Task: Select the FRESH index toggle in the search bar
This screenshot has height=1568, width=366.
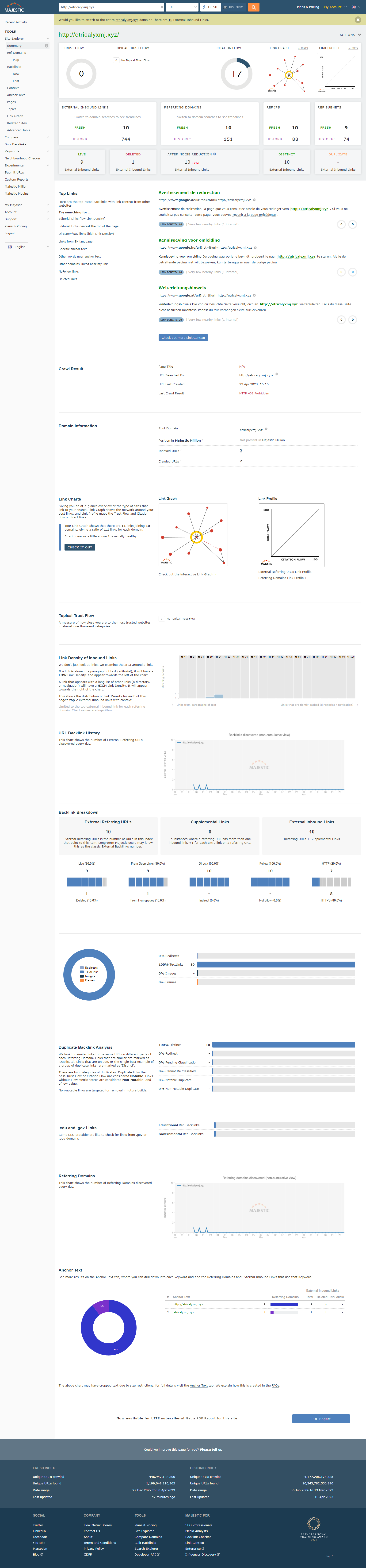Action: (210, 7)
